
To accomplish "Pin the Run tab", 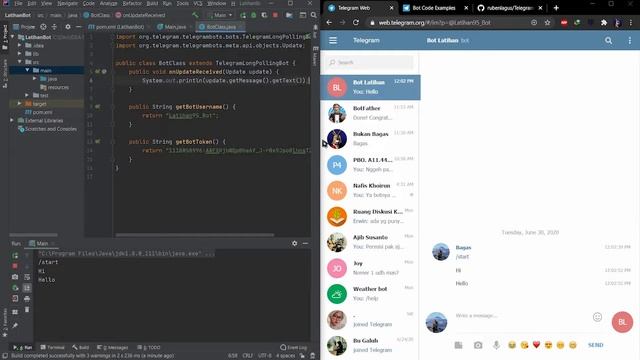I will (x=15, y=325).
